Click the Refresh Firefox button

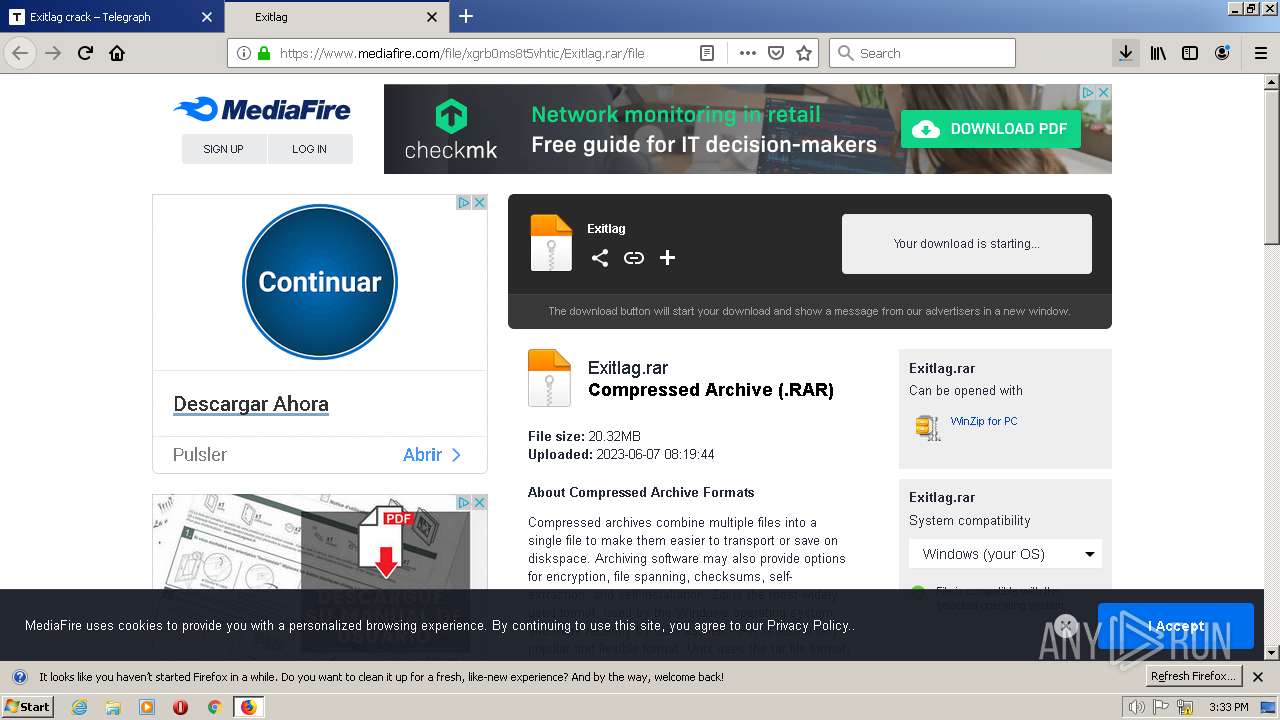(x=1194, y=677)
